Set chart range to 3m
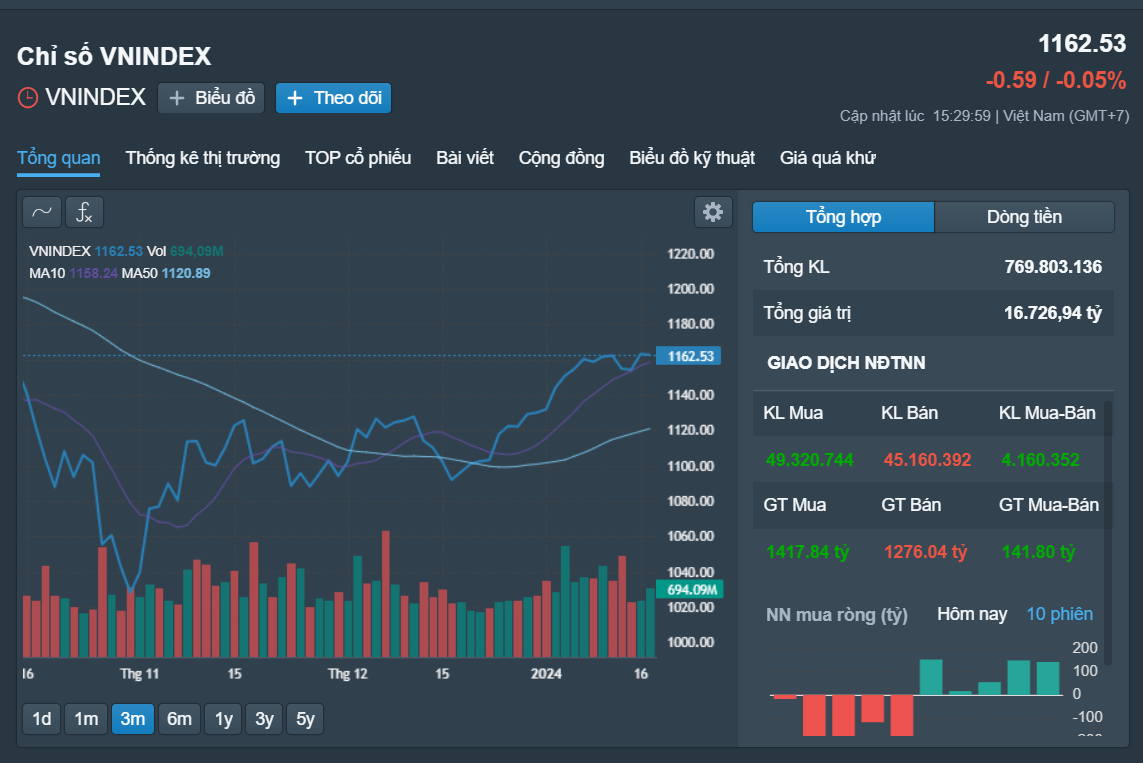This screenshot has height=763, width=1143. pyautogui.click(x=133, y=719)
